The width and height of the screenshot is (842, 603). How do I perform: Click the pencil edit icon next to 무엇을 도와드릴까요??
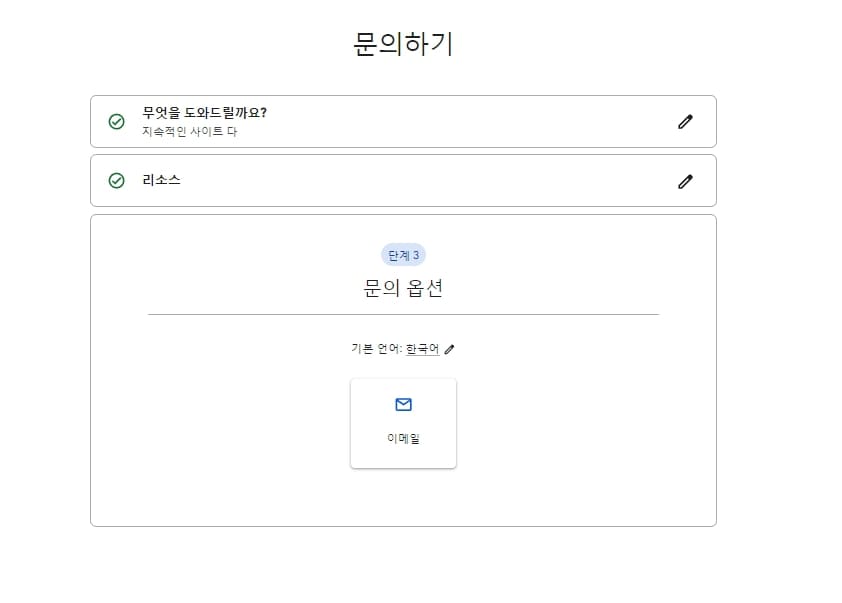coord(685,121)
